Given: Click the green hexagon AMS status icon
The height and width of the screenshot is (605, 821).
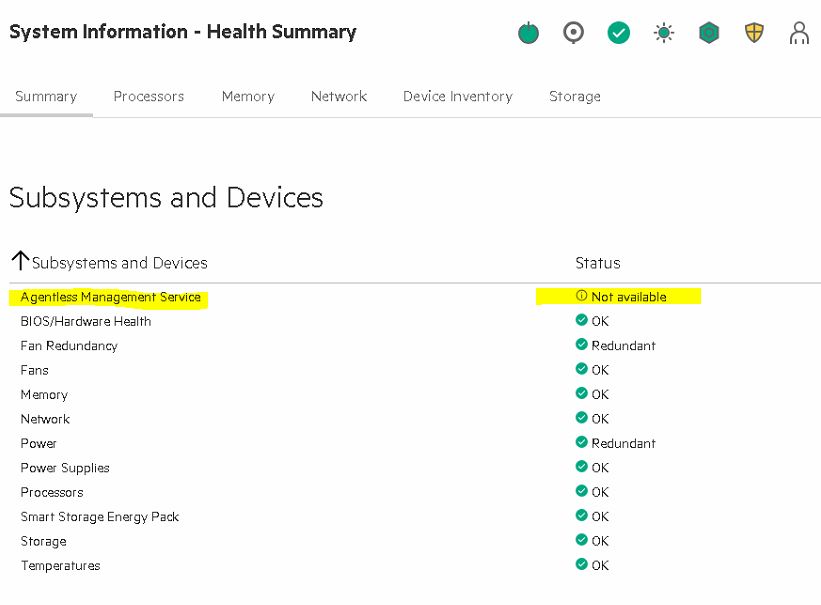Looking at the screenshot, I should 709,33.
